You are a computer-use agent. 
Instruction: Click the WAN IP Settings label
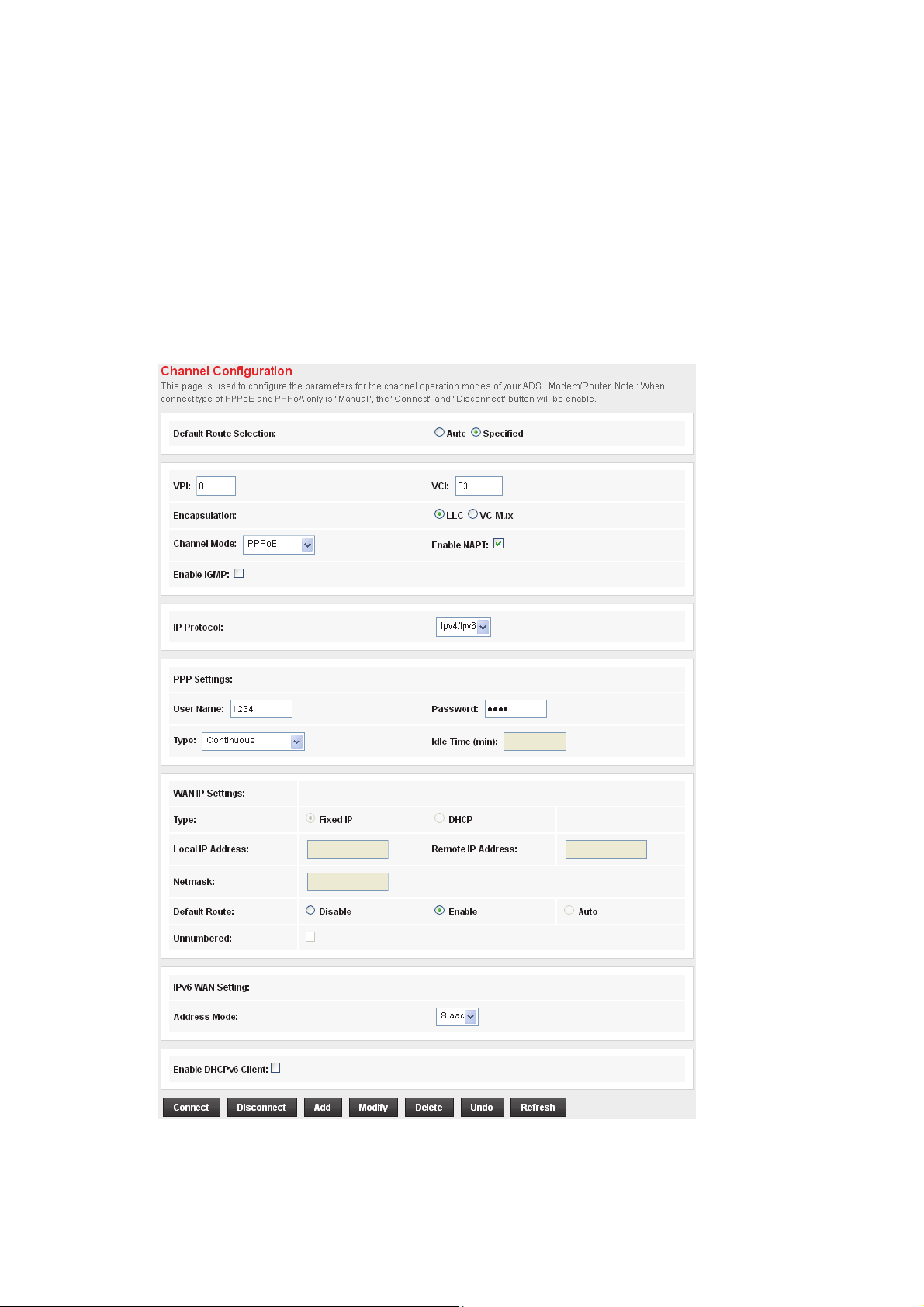click(209, 794)
